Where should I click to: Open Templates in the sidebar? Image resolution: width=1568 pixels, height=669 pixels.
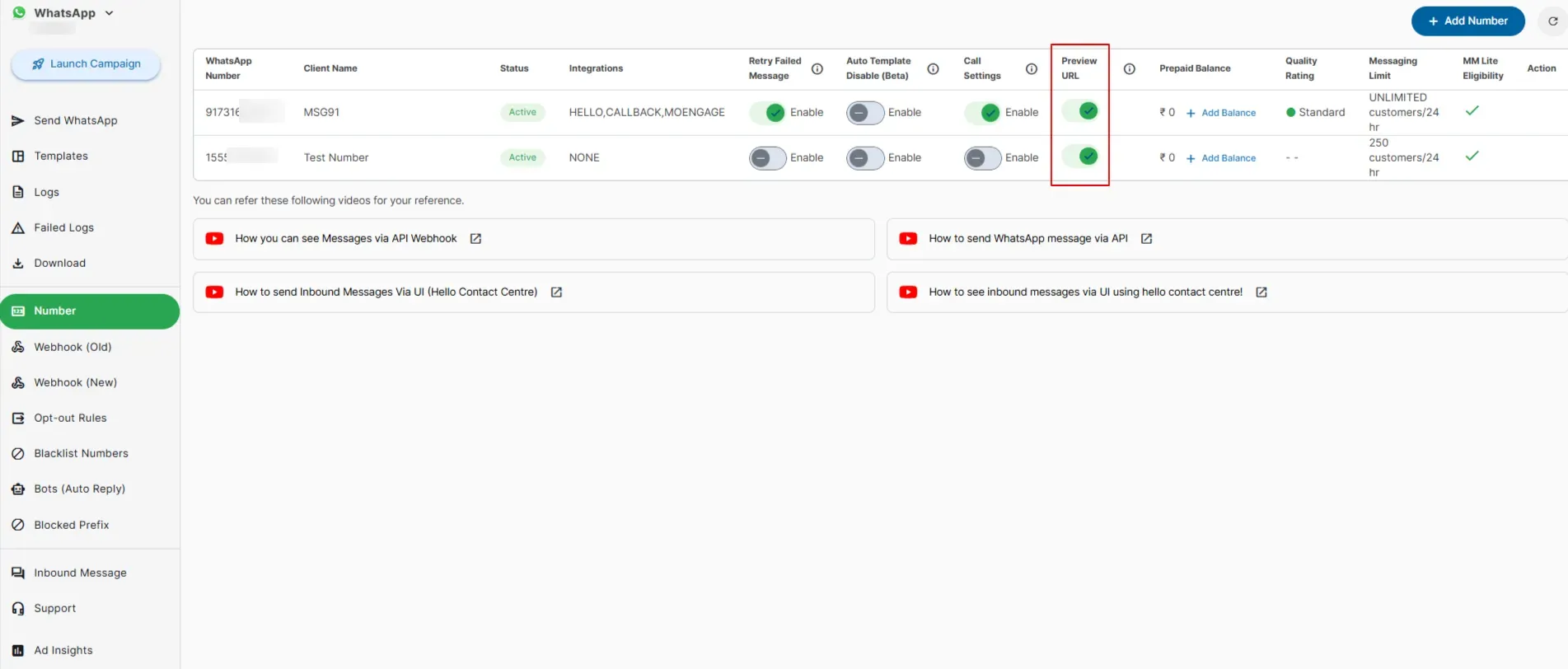coord(61,157)
